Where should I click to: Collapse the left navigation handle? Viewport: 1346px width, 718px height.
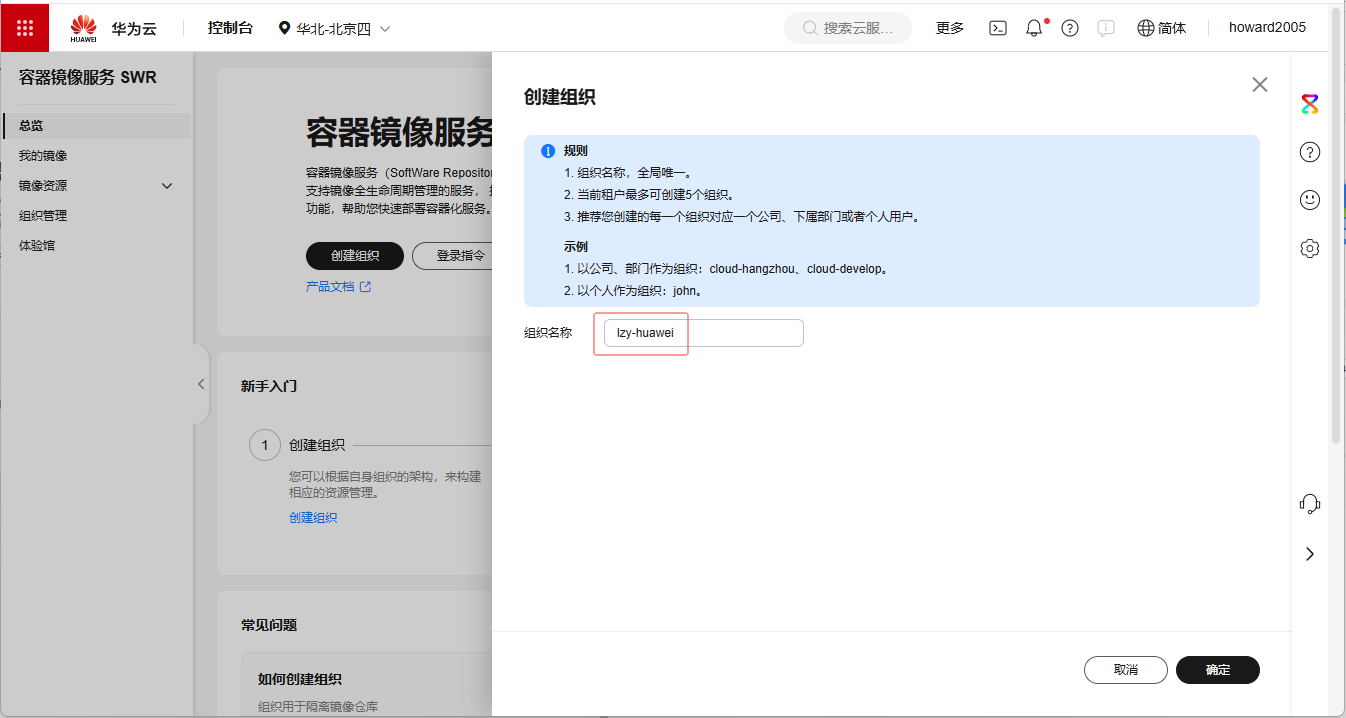click(201, 384)
